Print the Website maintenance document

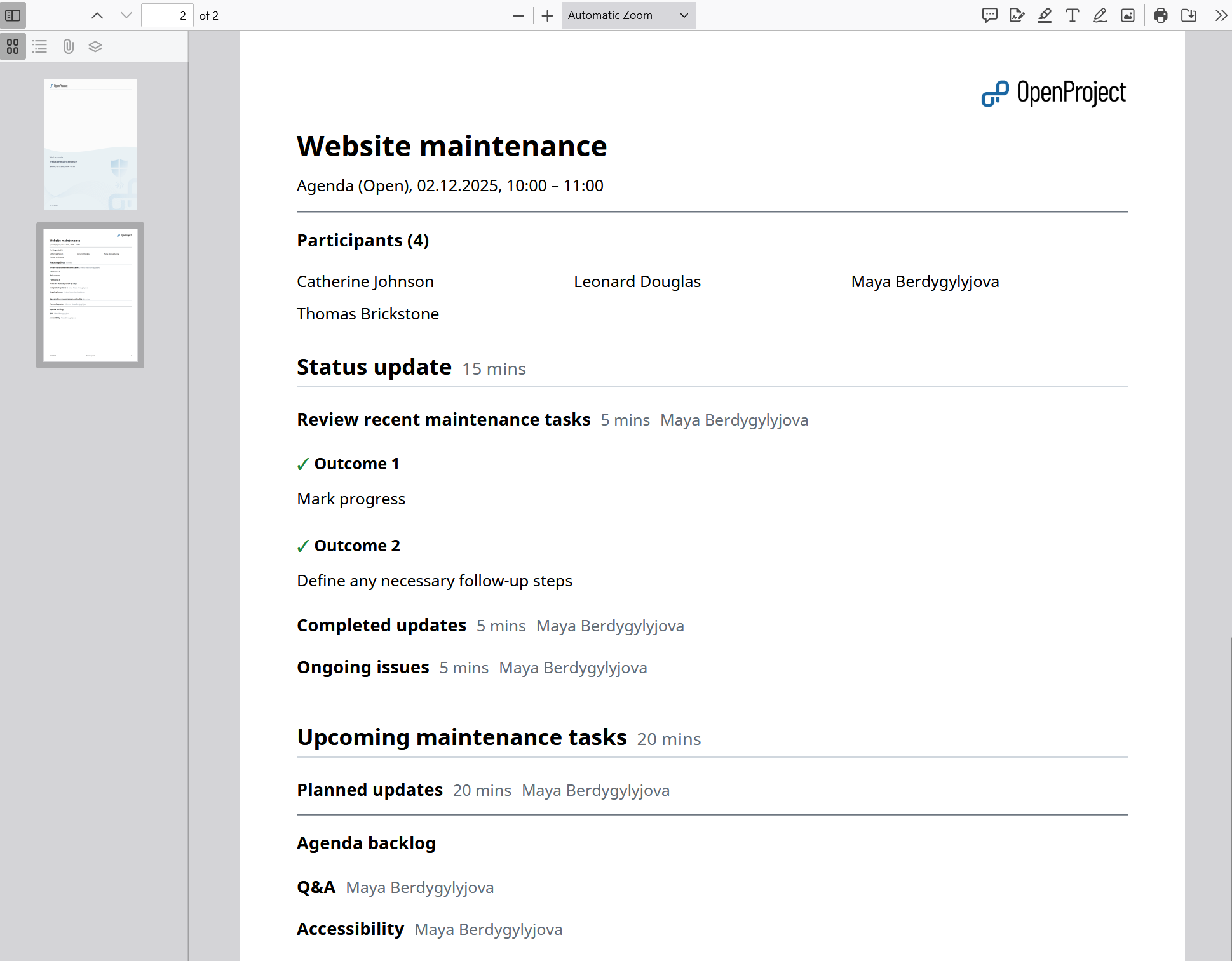pos(1160,15)
